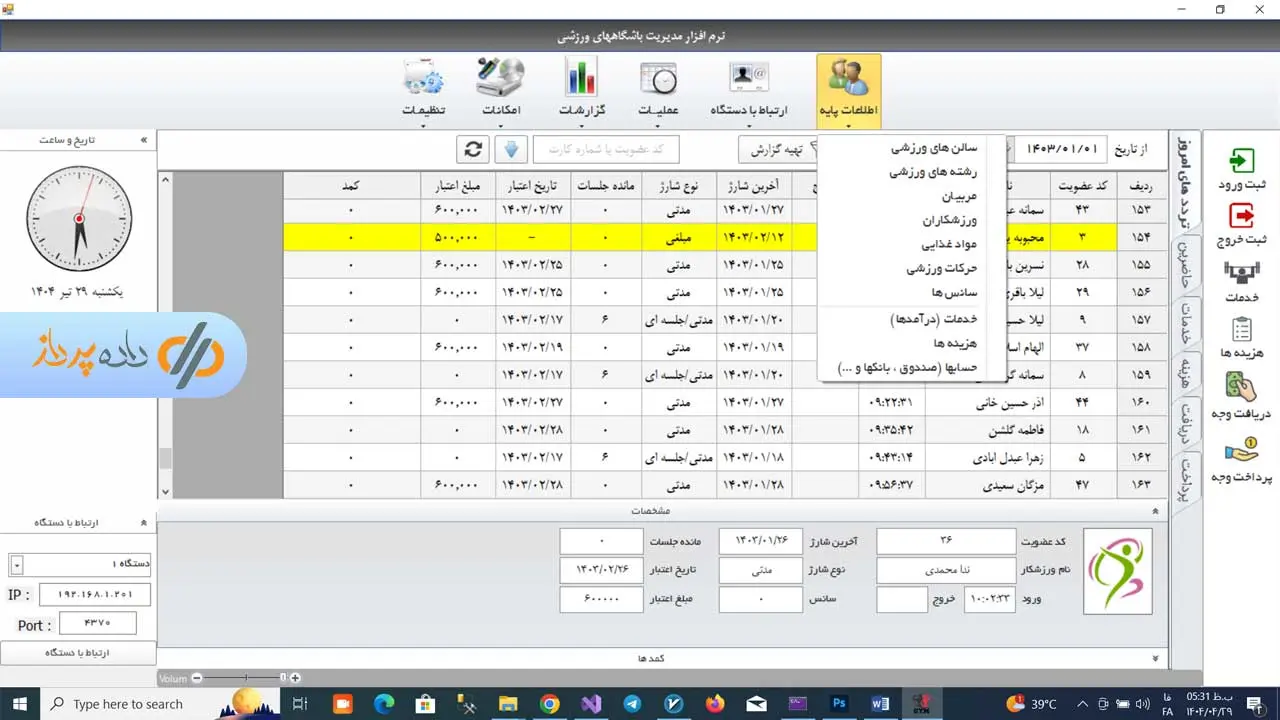Click the پرداخت وجه (pay money) icon
Viewport: 1280px width, 720px height.
[x=1241, y=459]
